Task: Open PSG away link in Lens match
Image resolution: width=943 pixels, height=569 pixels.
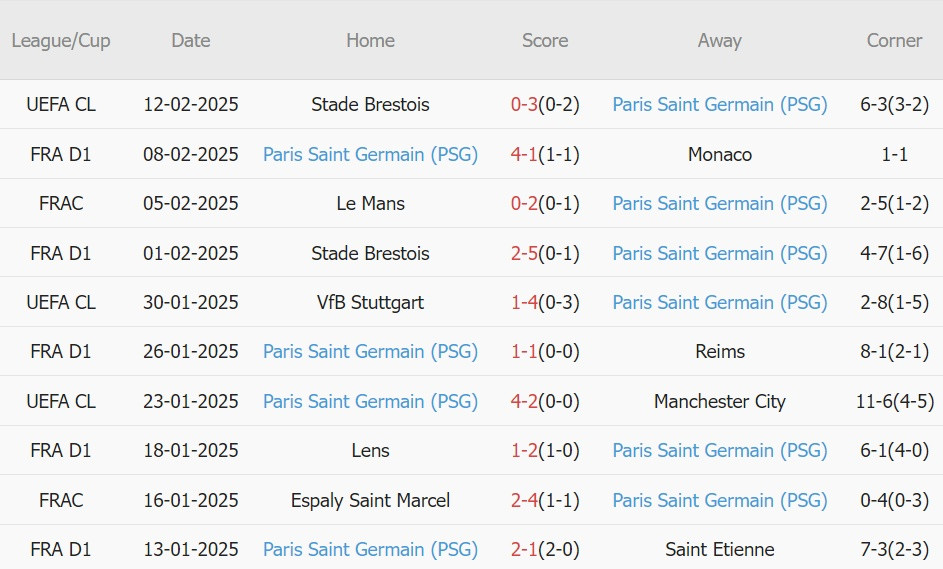Action: 719,451
